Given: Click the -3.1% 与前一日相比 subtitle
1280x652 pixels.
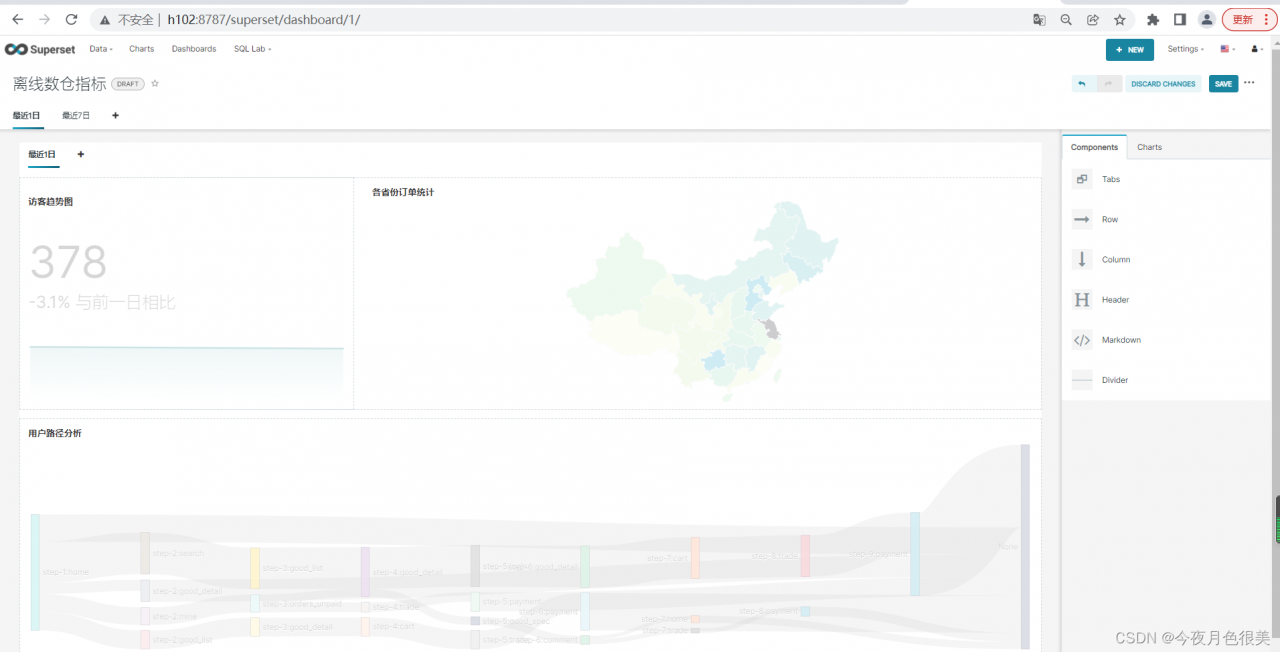Looking at the screenshot, I should 103,302.
